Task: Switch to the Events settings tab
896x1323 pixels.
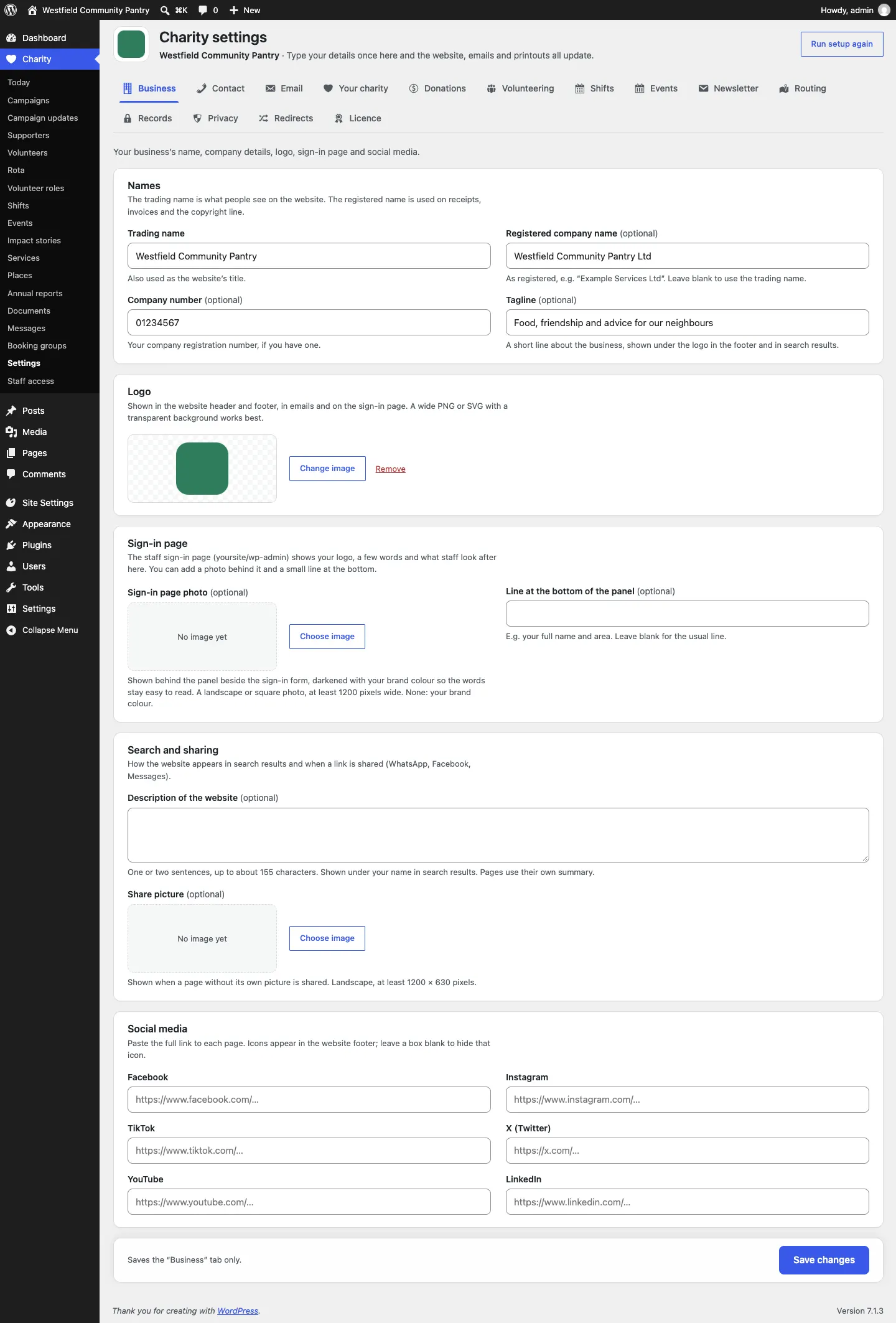Action: (x=656, y=88)
